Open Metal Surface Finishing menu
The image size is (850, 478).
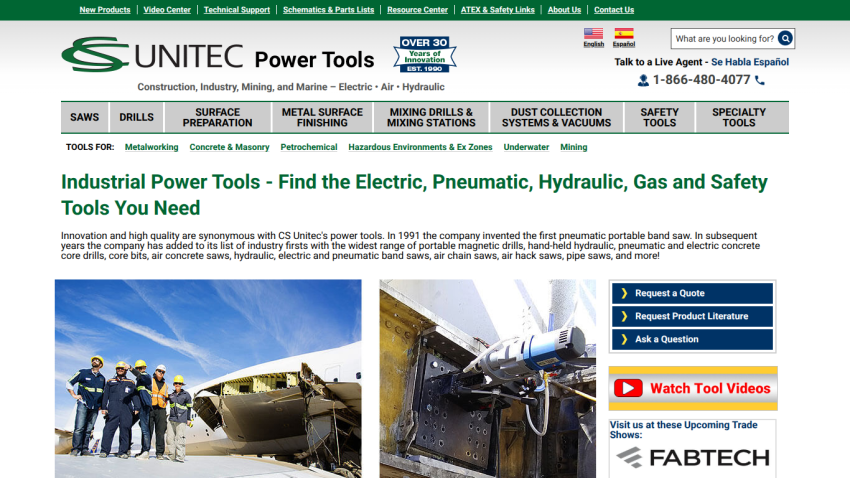click(322, 117)
